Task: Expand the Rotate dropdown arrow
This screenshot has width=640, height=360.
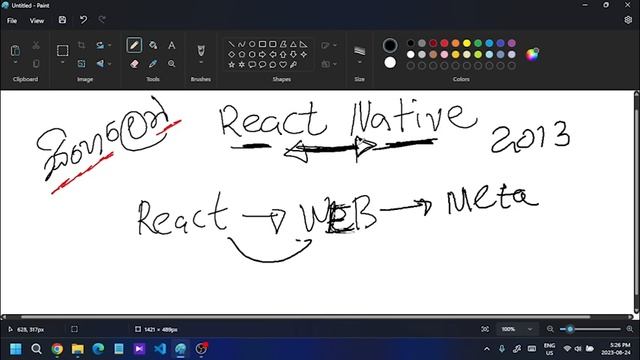Action: pyautogui.click(x=109, y=45)
